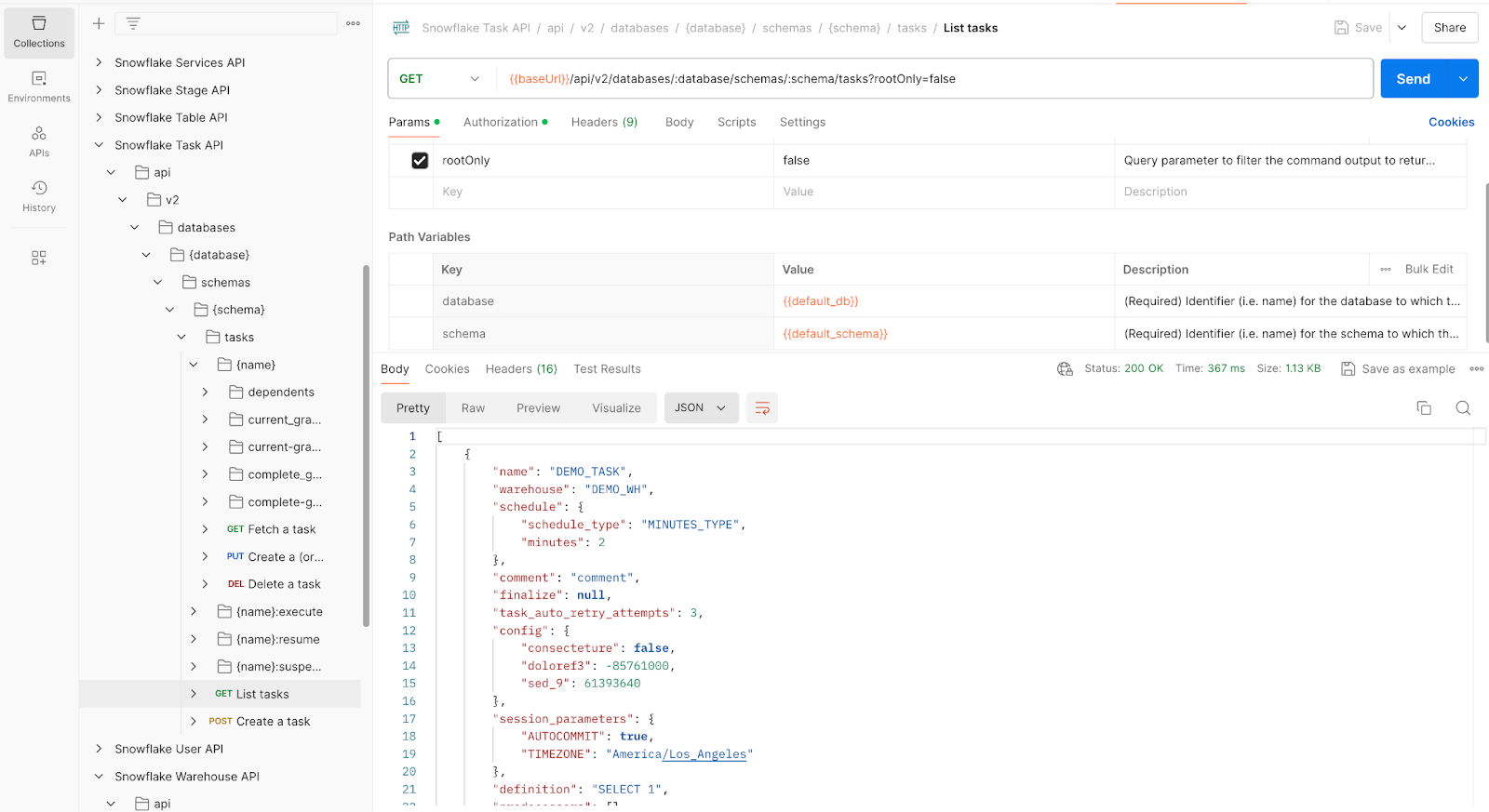Uncheck the rootOnly parameter checkbox
1489x812 pixels.
click(x=420, y=161)
